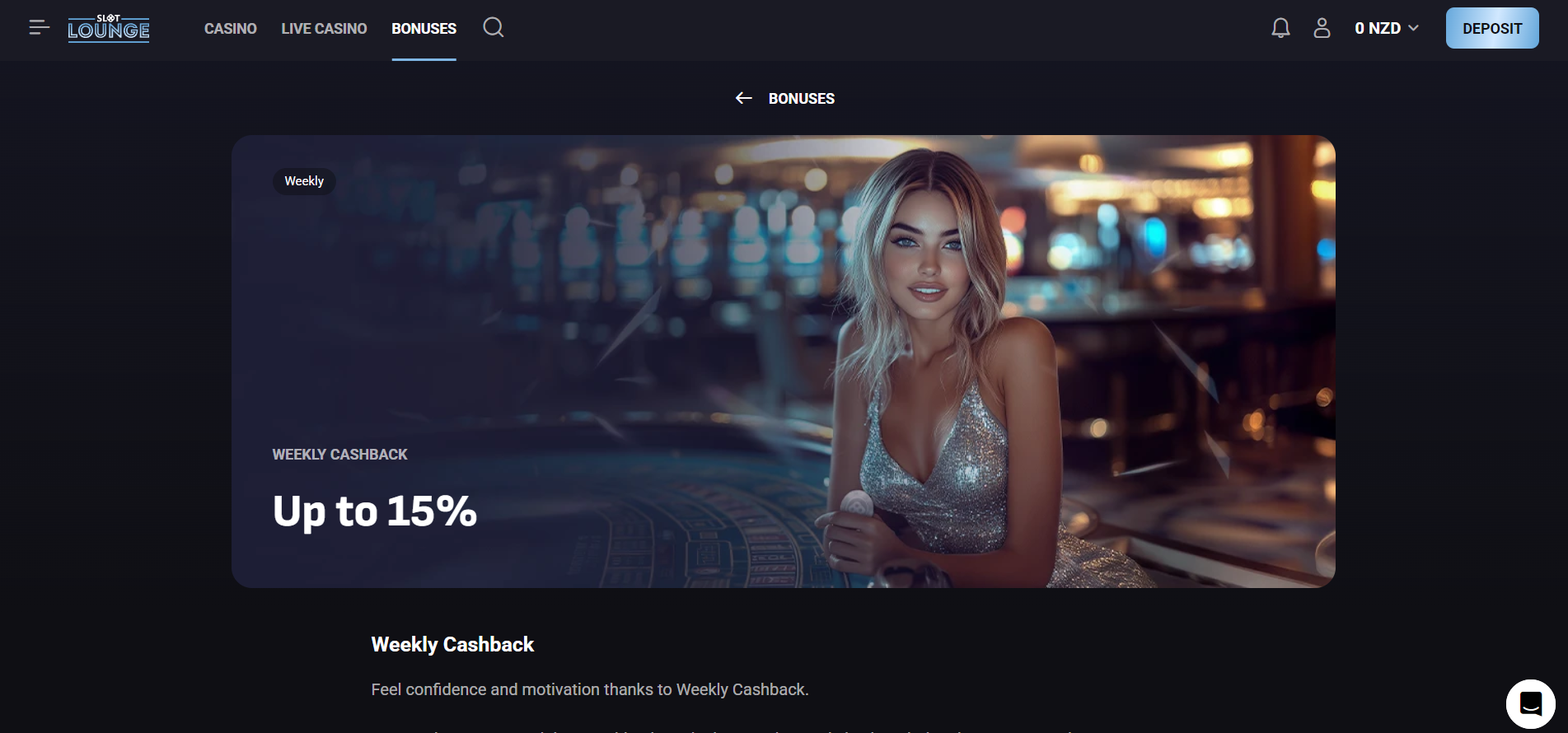
Task: Expand the NZD balance chevron
Action: tap(1414, 28)
